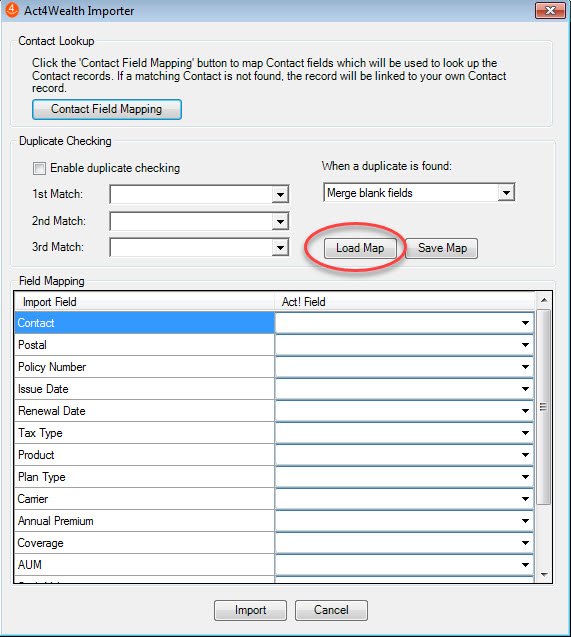The width and height of the screenshot is (571, 637).
Task: Click field mapping scrollbar up arrow
Action: click(x=544, y=300)
